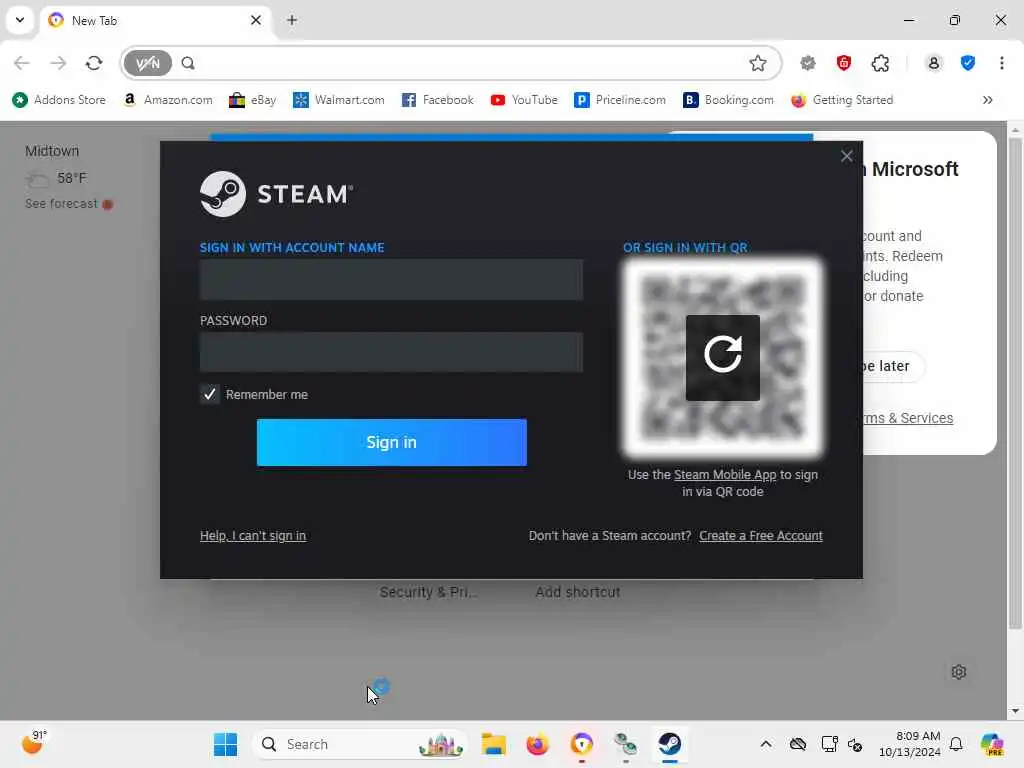Open the tab list dropdown arrow
Image resolution: width=1024 pixels, height=768 pixels.
coord(20,20)
